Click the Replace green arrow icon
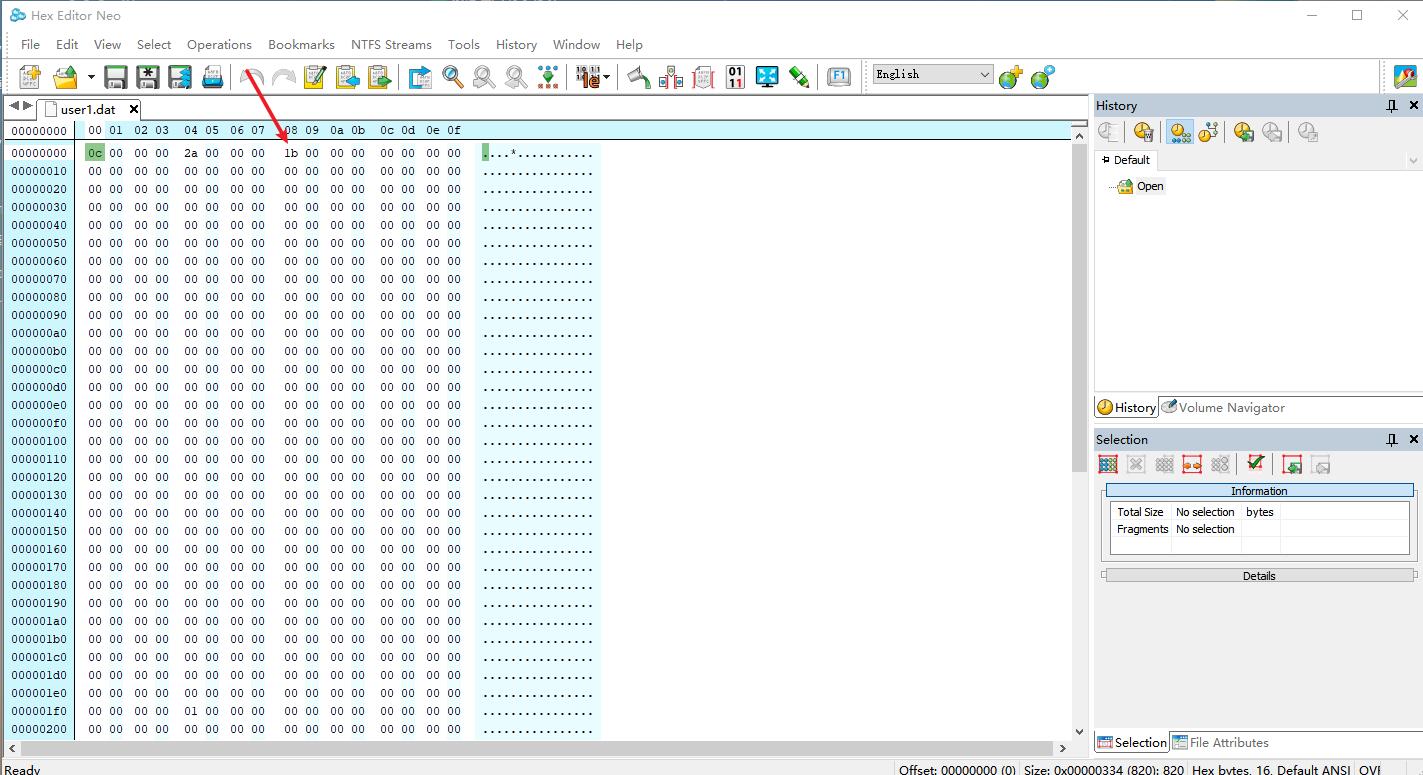Viewport: 1423px width, 775px height. coord(548,77)
